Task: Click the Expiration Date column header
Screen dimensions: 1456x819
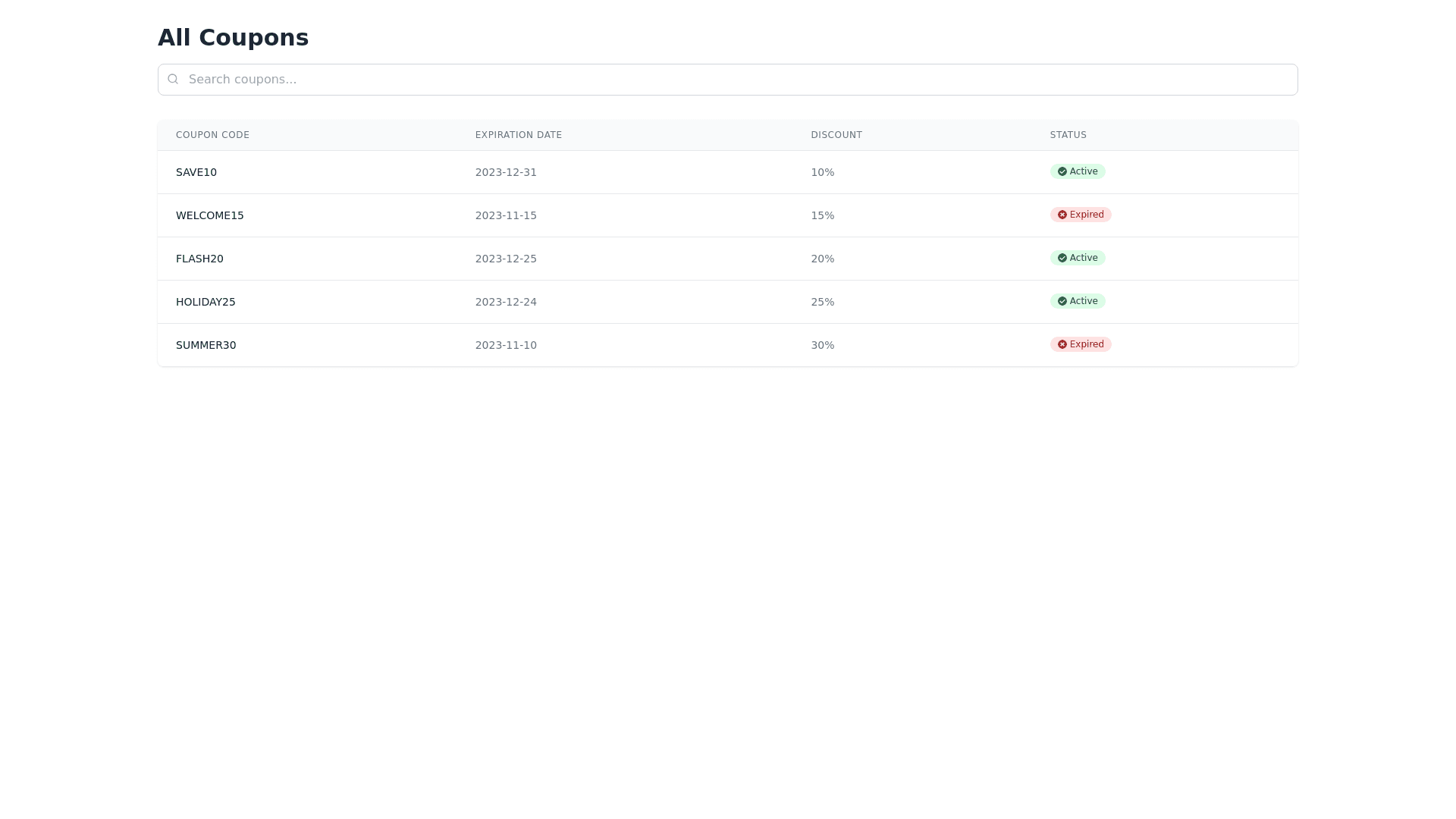Action: (x=519, y=135)
